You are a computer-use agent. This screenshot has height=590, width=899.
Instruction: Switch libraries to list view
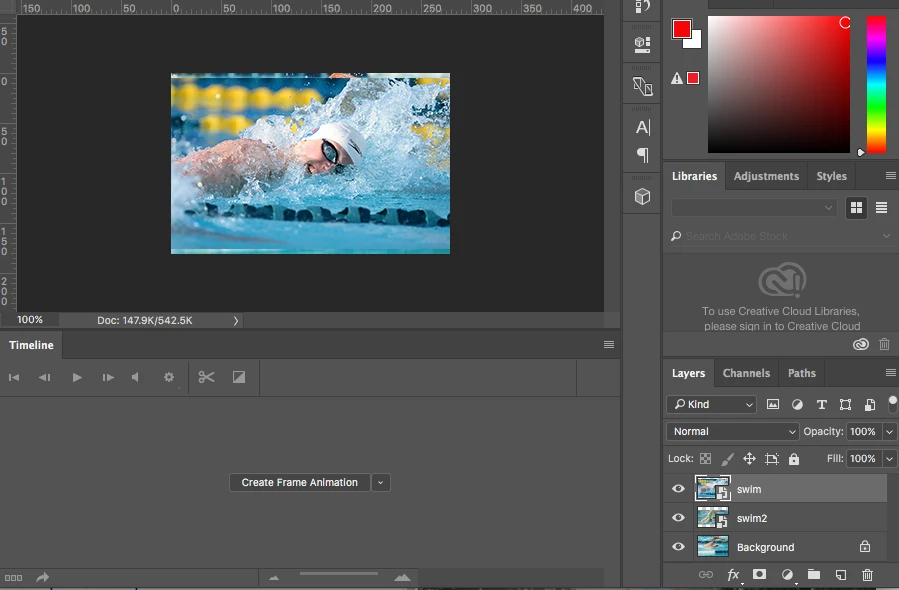click(881, 208)
